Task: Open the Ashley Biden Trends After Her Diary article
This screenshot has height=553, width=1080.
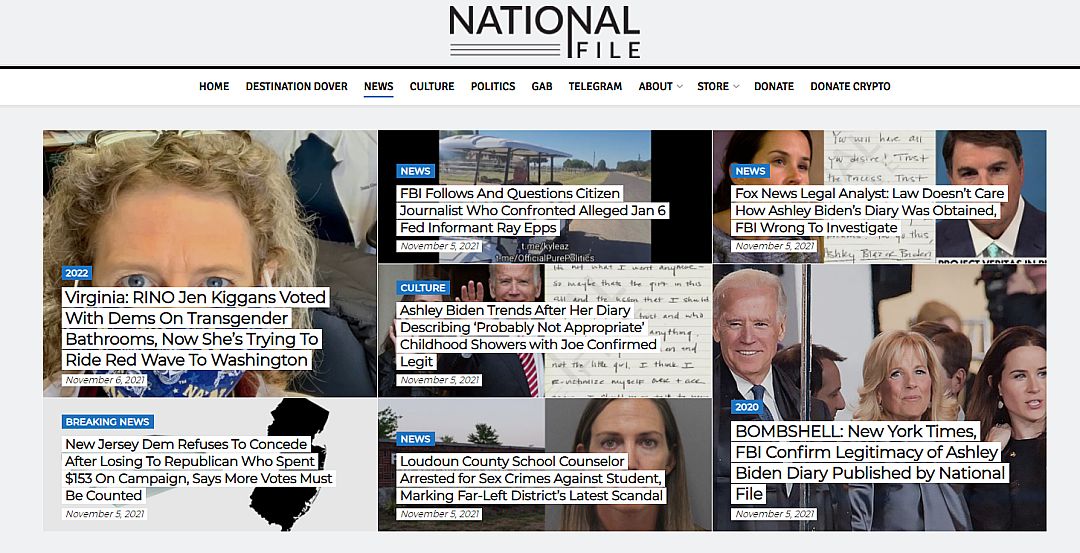Action: [x=528, y=335]
